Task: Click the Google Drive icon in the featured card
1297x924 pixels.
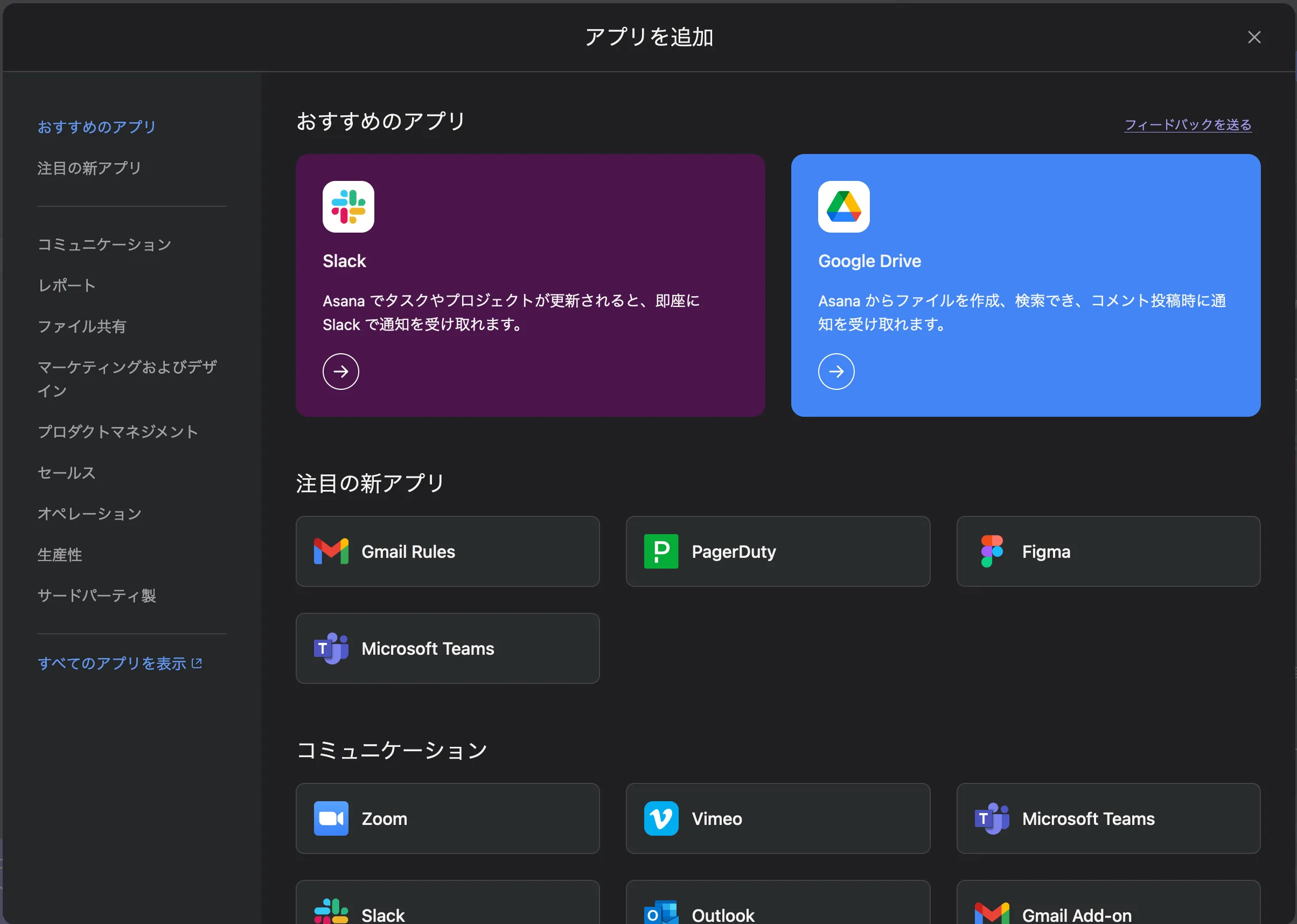Action: click(x=843, y=207)
